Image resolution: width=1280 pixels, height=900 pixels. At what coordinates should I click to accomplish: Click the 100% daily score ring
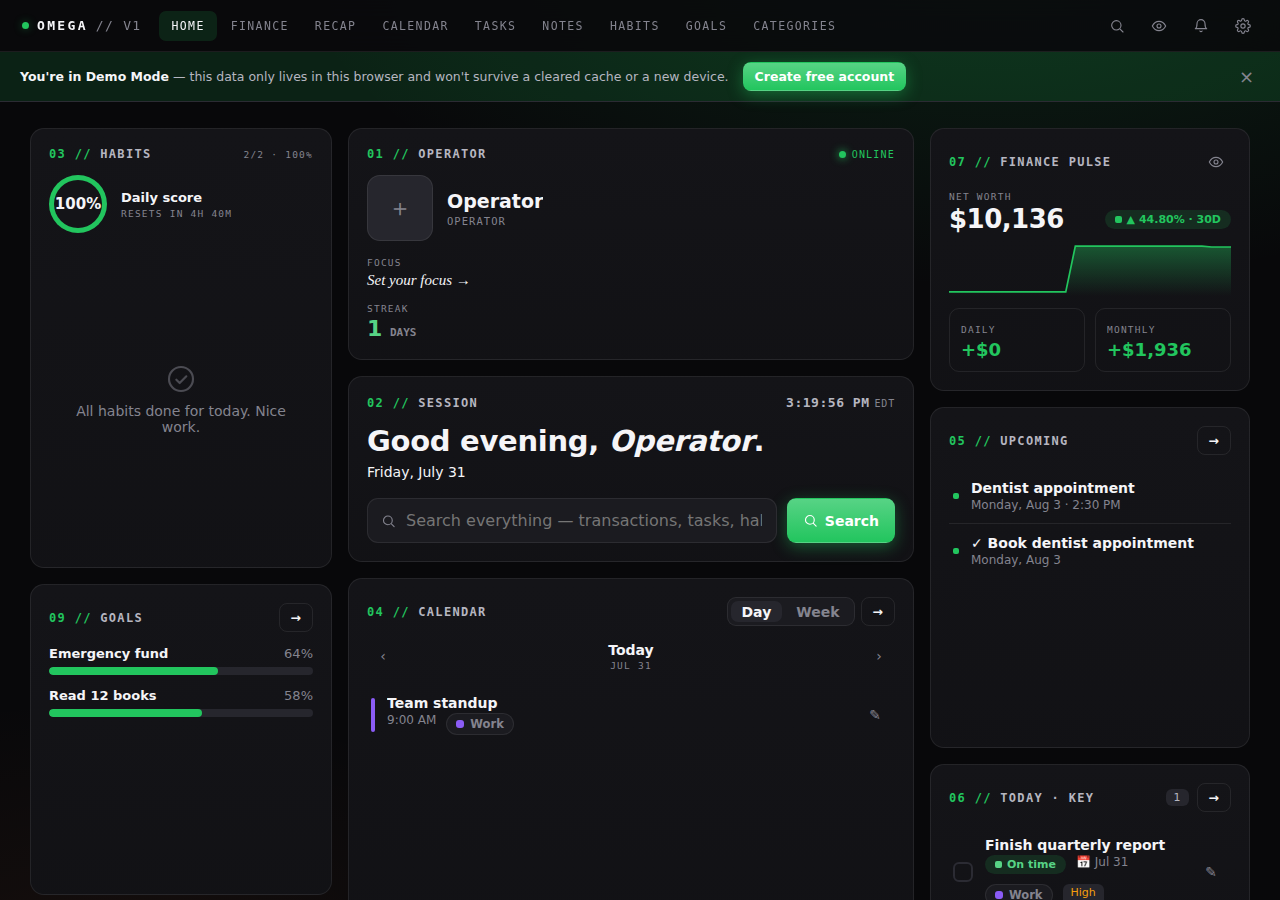click(78, 204)
